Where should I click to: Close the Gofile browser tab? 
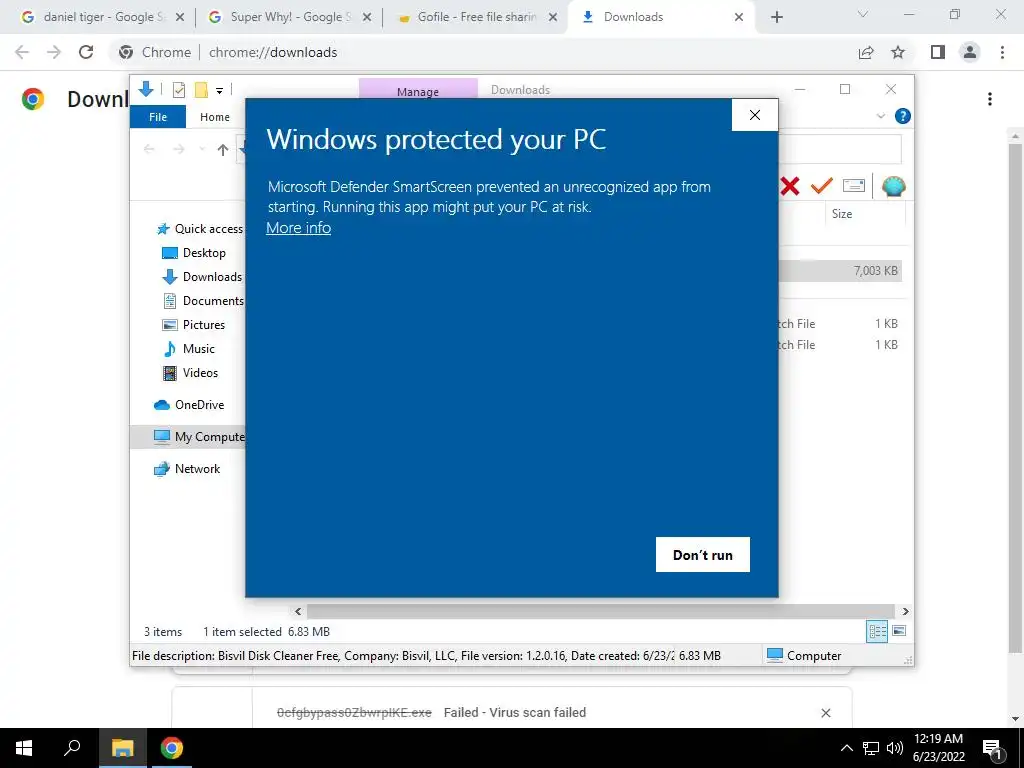pyautogui.click(x=553, y=18)
